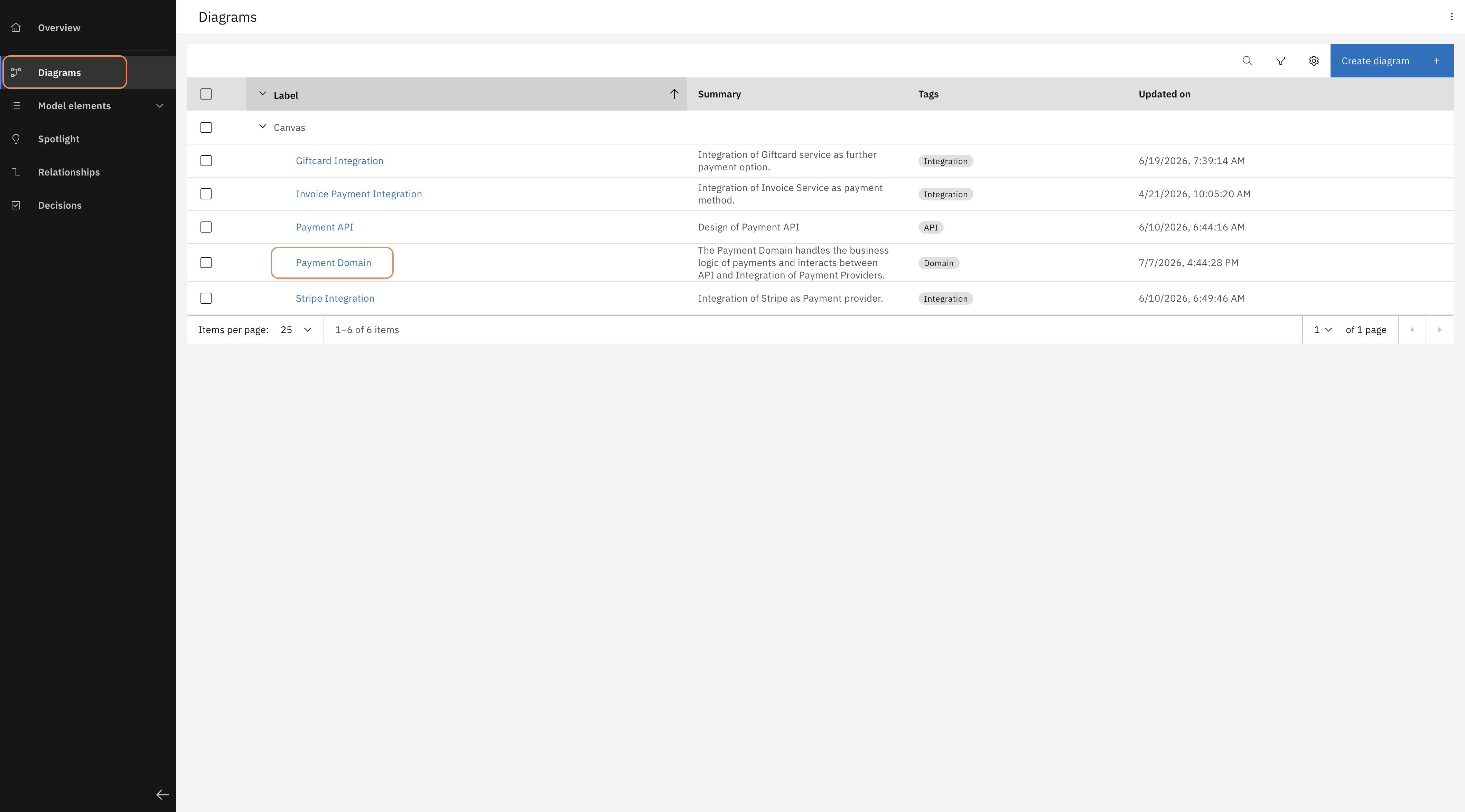Expand the Model elements submenu chevron

pos(160,106)
